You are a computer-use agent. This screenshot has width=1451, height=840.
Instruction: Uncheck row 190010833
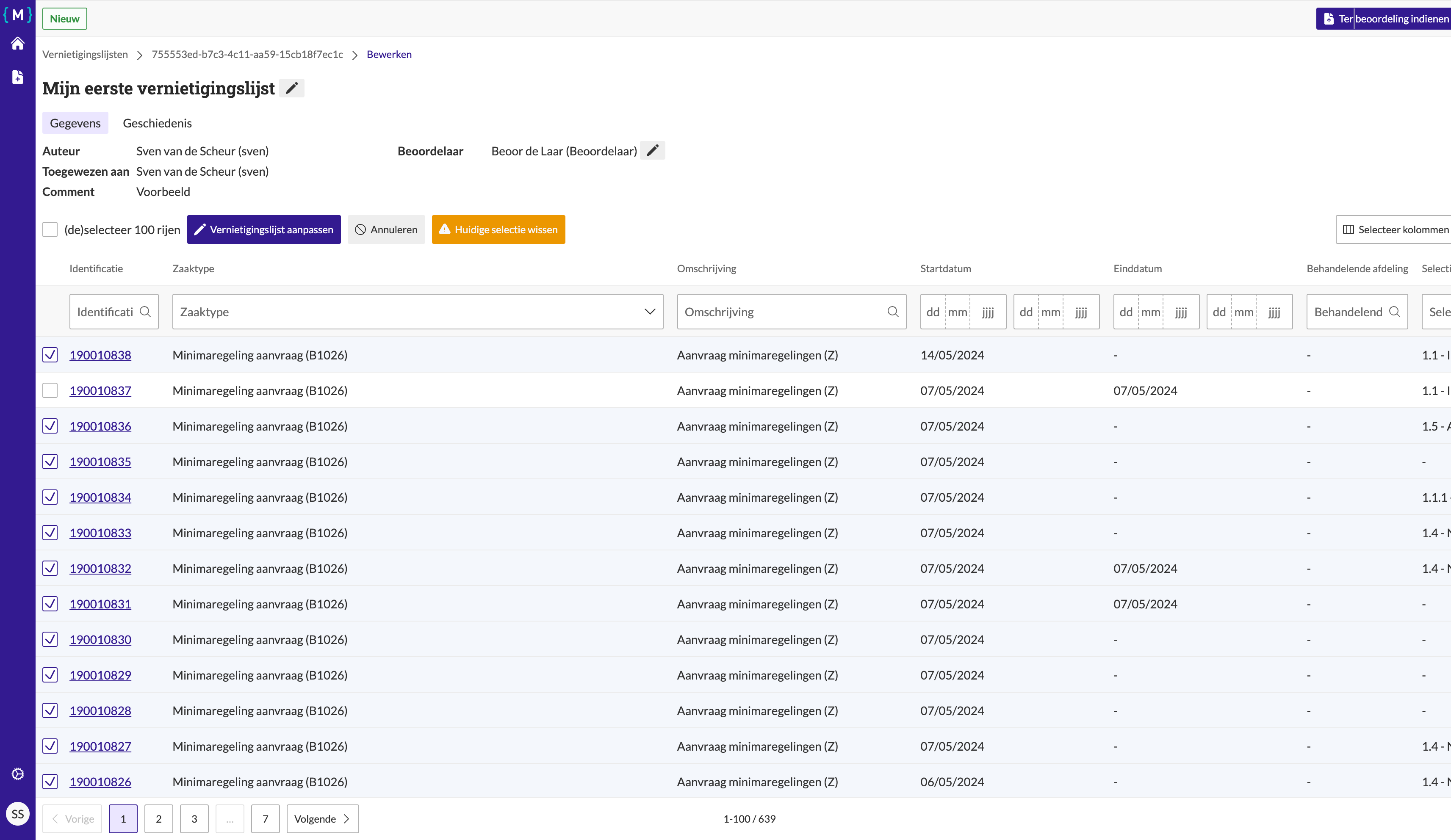coord(50,533)
